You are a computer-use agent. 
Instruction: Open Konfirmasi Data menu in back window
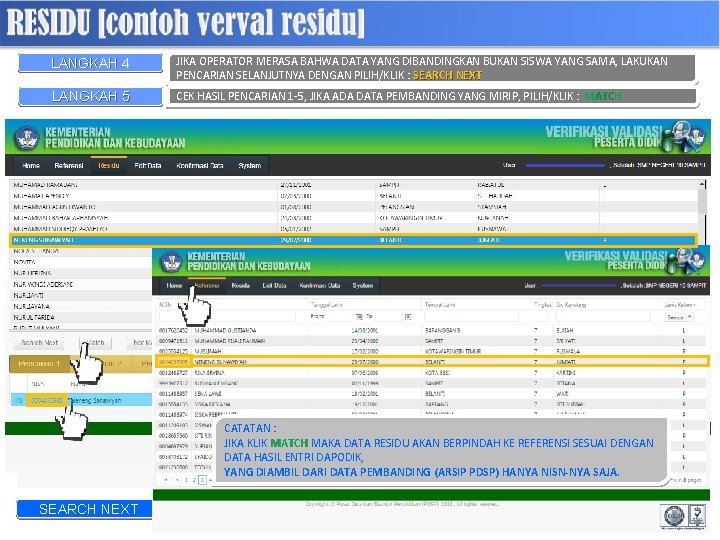[200, 165]
